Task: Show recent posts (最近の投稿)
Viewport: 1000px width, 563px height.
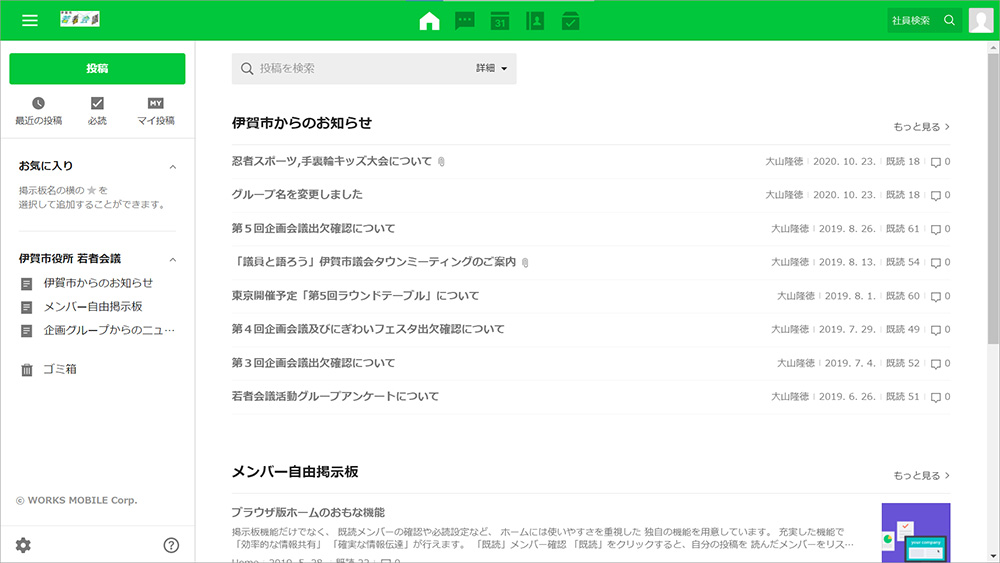Action: (38, 111)
